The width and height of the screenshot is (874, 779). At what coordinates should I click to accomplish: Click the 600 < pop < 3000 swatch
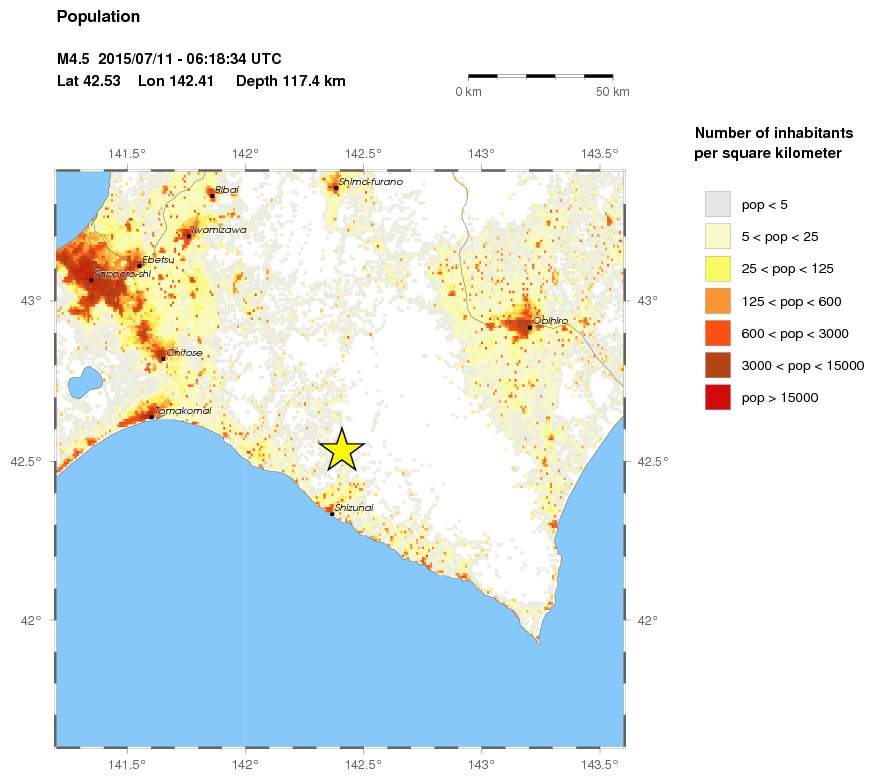[x=717, y=333]
